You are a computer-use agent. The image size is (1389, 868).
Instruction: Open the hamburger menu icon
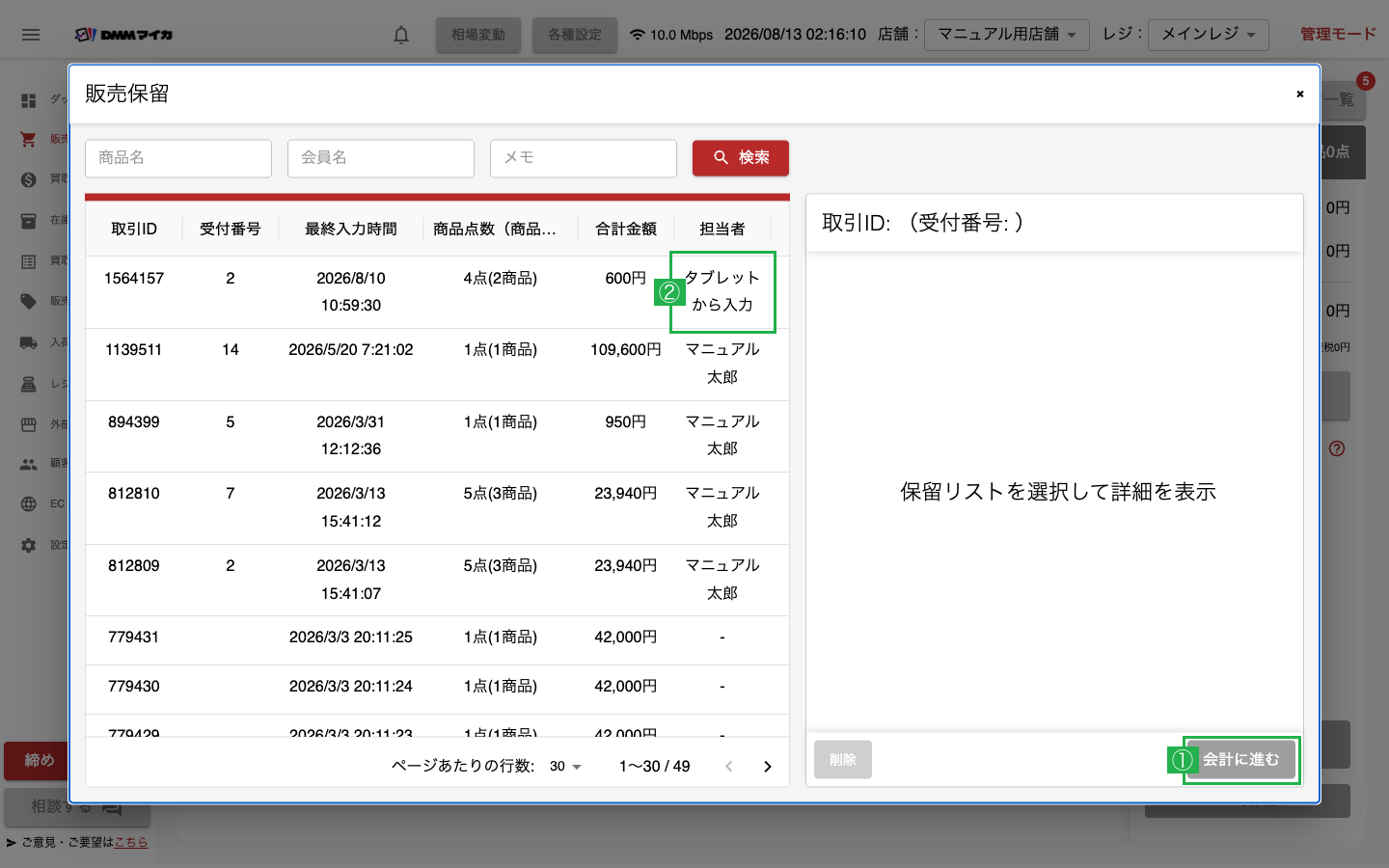[x=31, y=35]
